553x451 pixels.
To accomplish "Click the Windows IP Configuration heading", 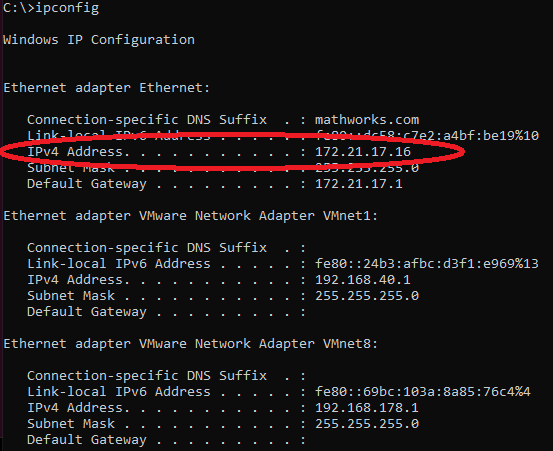I will (99, 39).
